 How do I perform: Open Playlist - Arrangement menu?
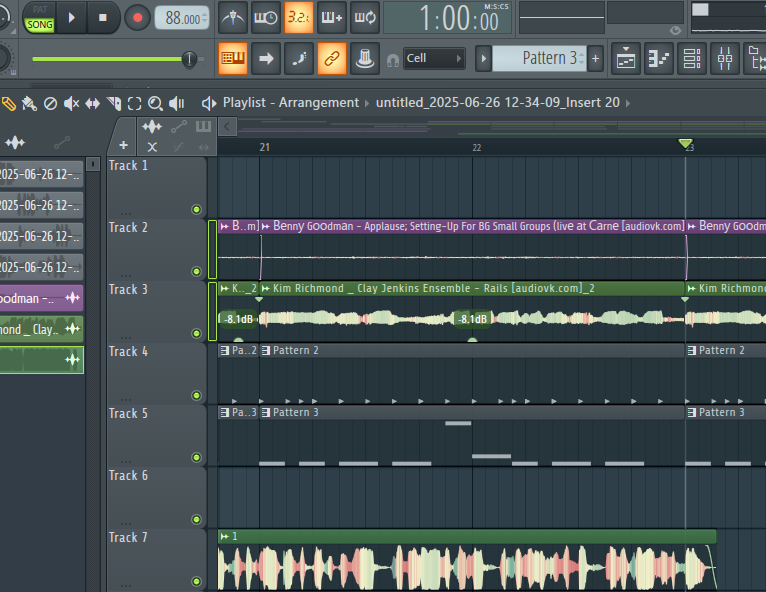point(290,102)
